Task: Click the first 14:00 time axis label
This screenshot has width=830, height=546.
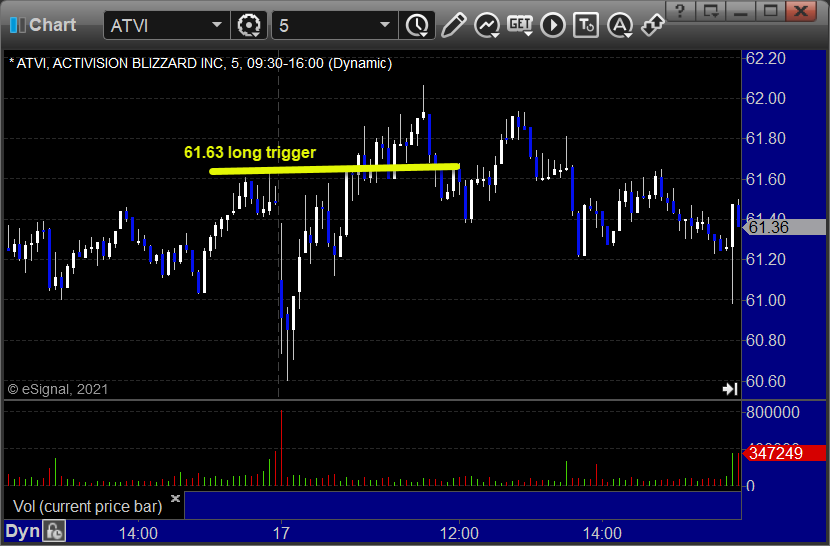Action: coord(138,533)
